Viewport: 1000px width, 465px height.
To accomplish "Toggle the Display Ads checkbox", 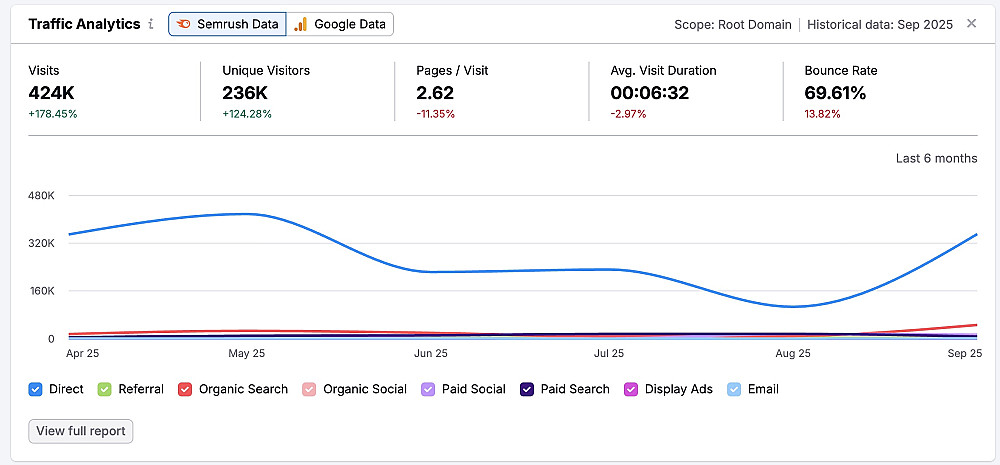I will [631, 389].
